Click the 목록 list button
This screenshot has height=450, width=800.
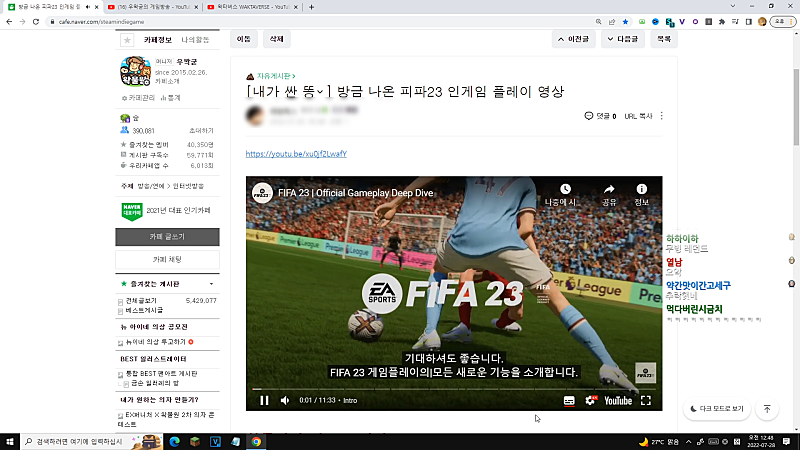664,39
